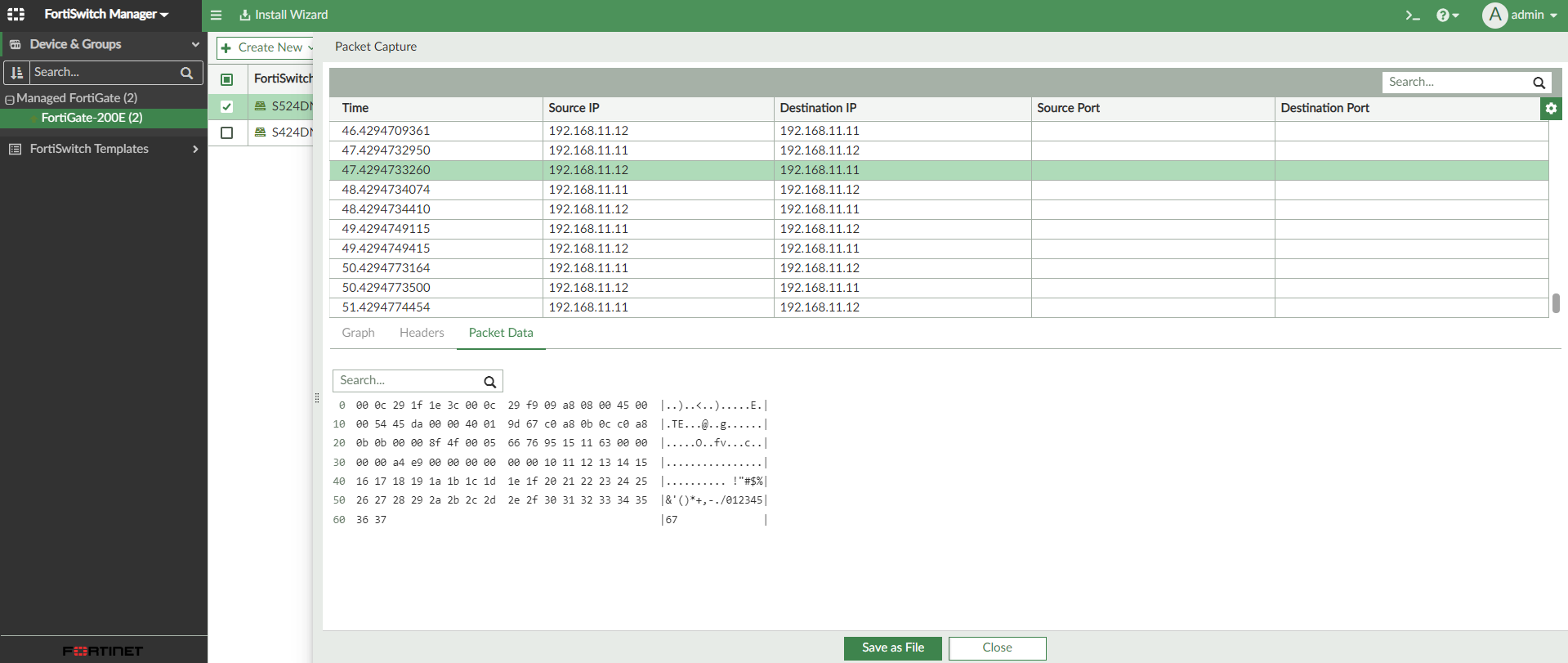Open the CLI console icon
This screenshot has width=1568, height=663.
(1413, 15)
